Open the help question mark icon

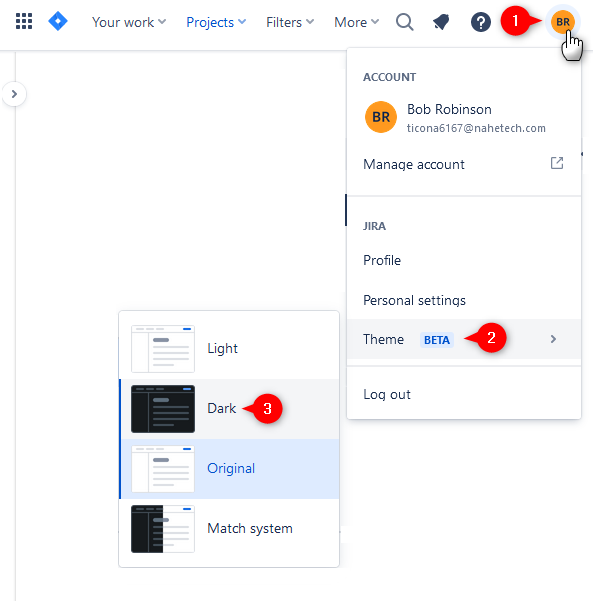481,22
